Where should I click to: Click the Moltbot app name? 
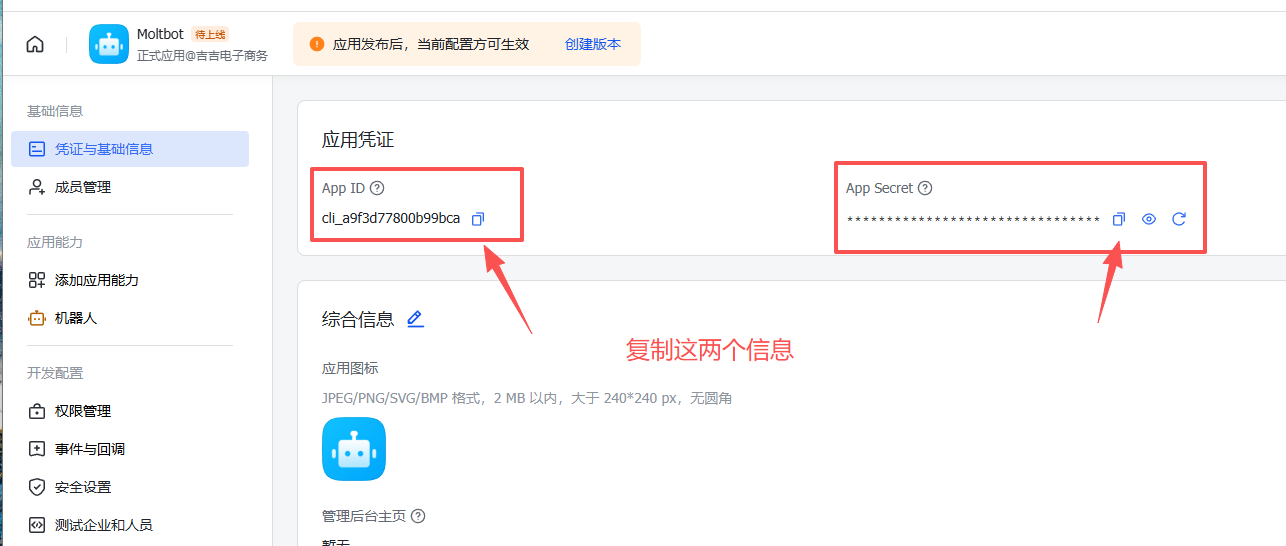tap(160, 34)
